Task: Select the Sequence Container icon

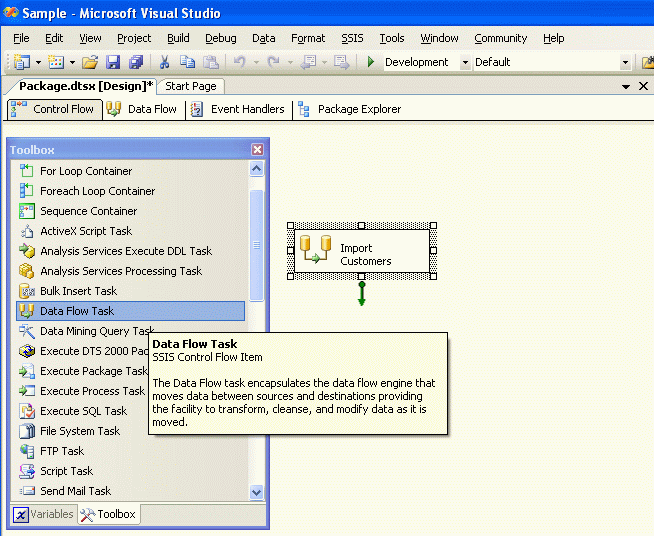Action: pos(27,211)
